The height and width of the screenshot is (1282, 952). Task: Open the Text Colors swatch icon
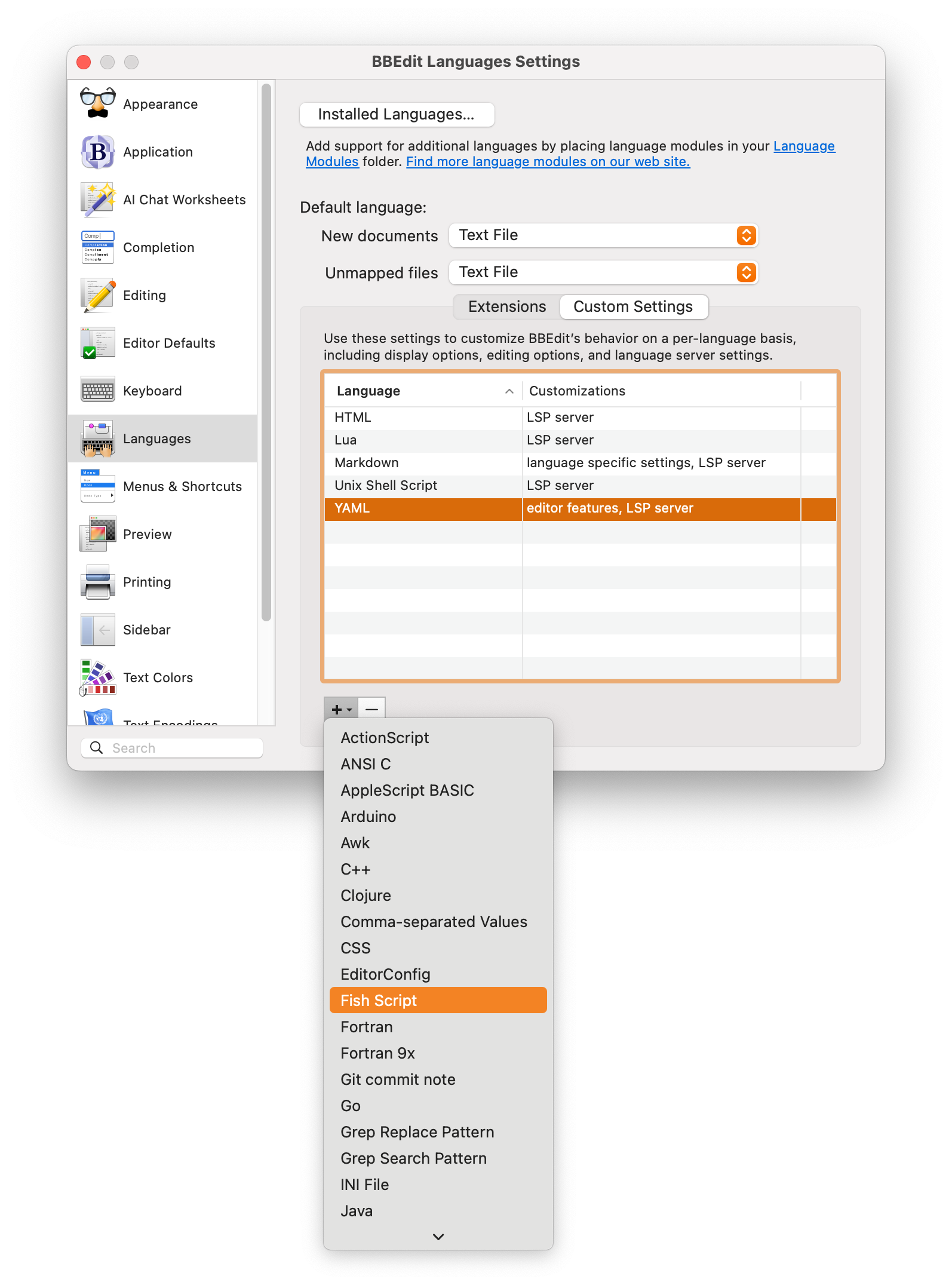[x=98, y=677]
